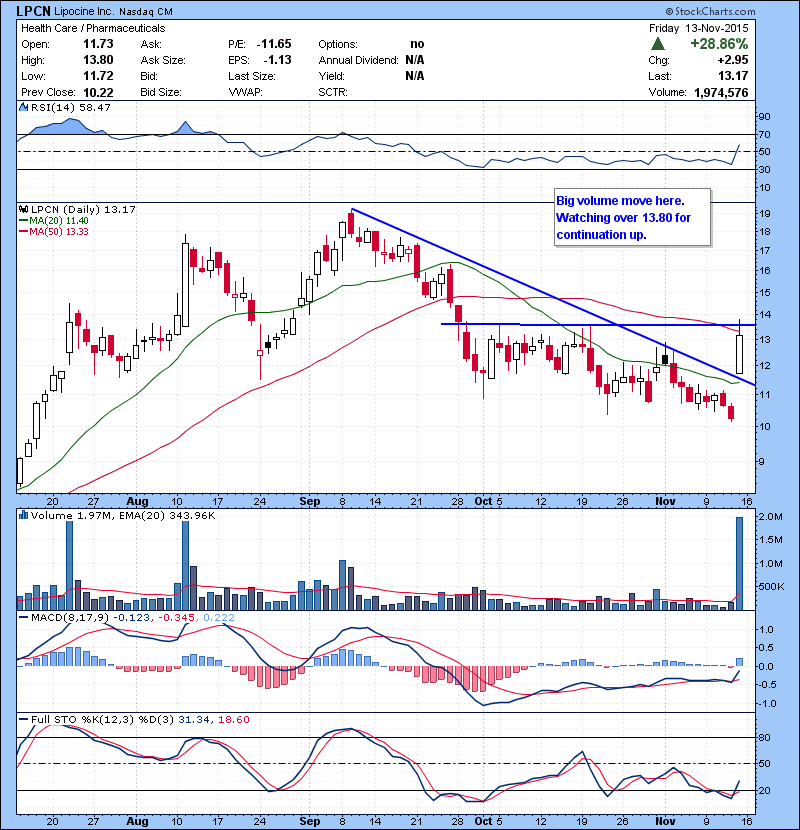Click the '1.5M' volume axis label
Screen dimensions: 800x830
[770, 539]
